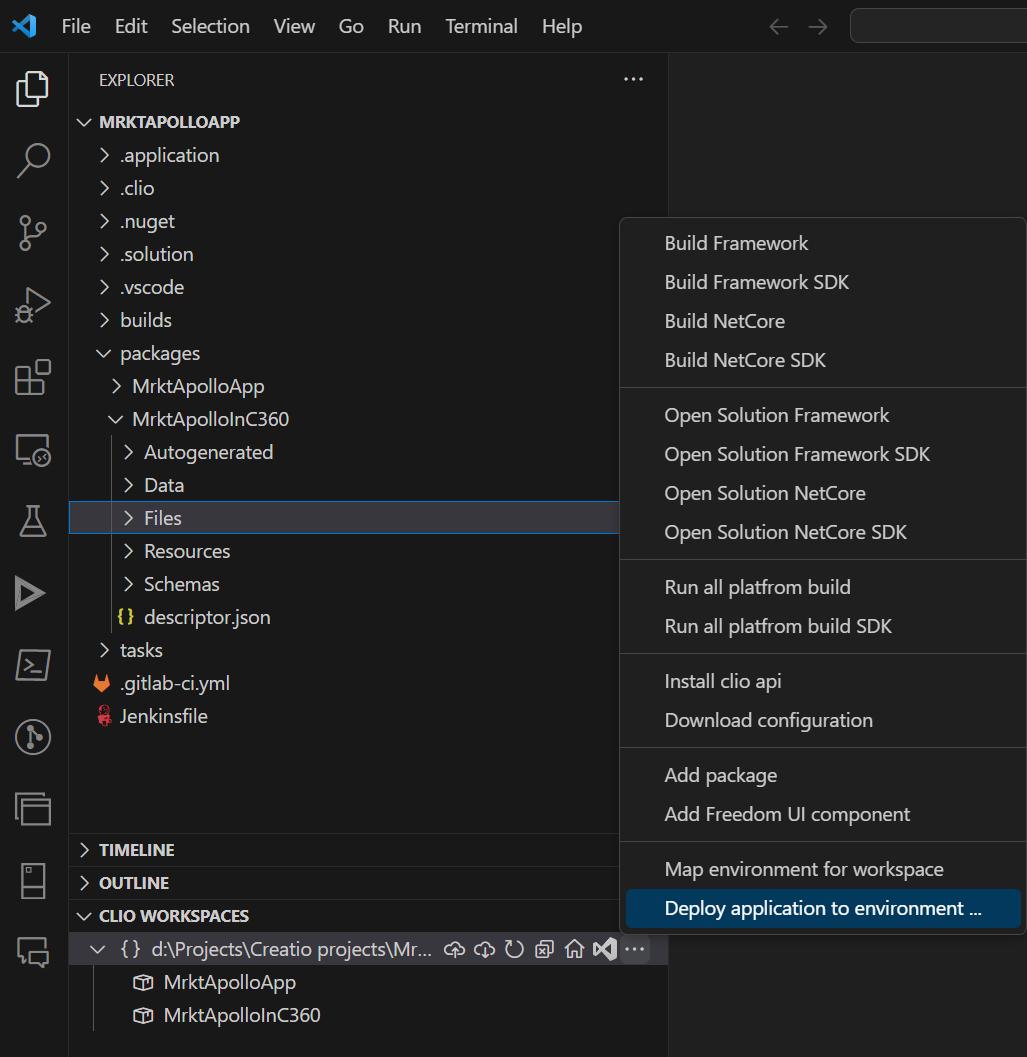1027x1057 pixels.
Task: Go forward with the right arrow
Action: click(x=818, y=26)
